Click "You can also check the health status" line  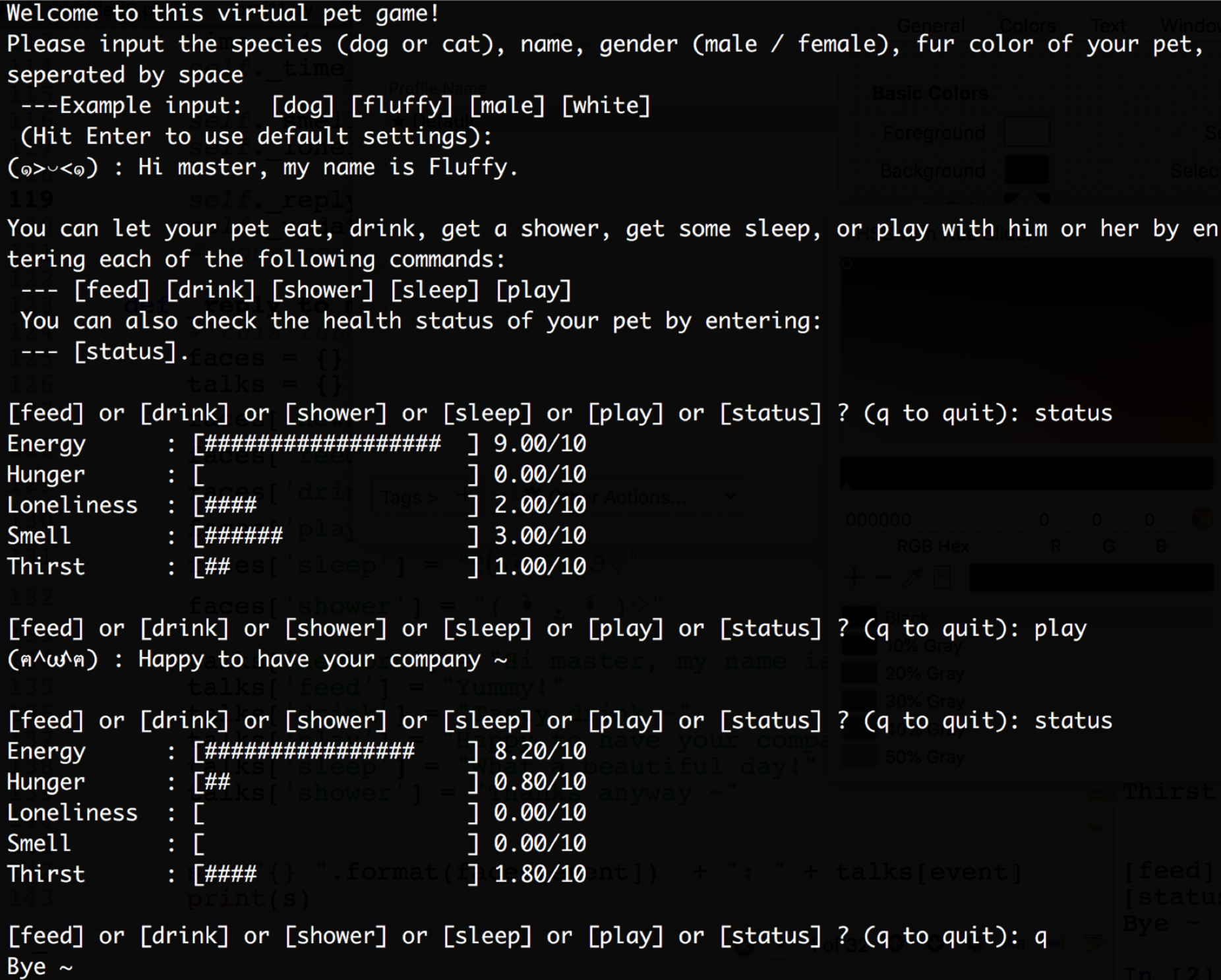421,321
